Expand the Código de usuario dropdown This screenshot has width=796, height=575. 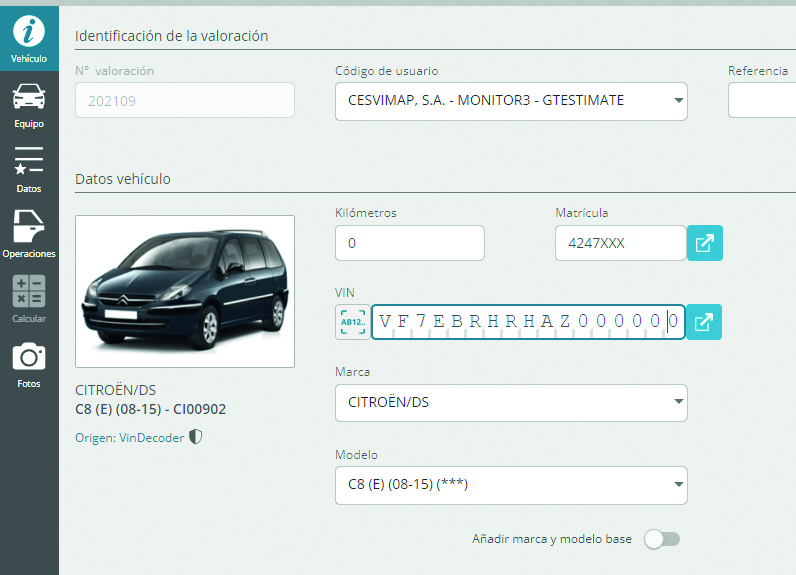point(511,101)
